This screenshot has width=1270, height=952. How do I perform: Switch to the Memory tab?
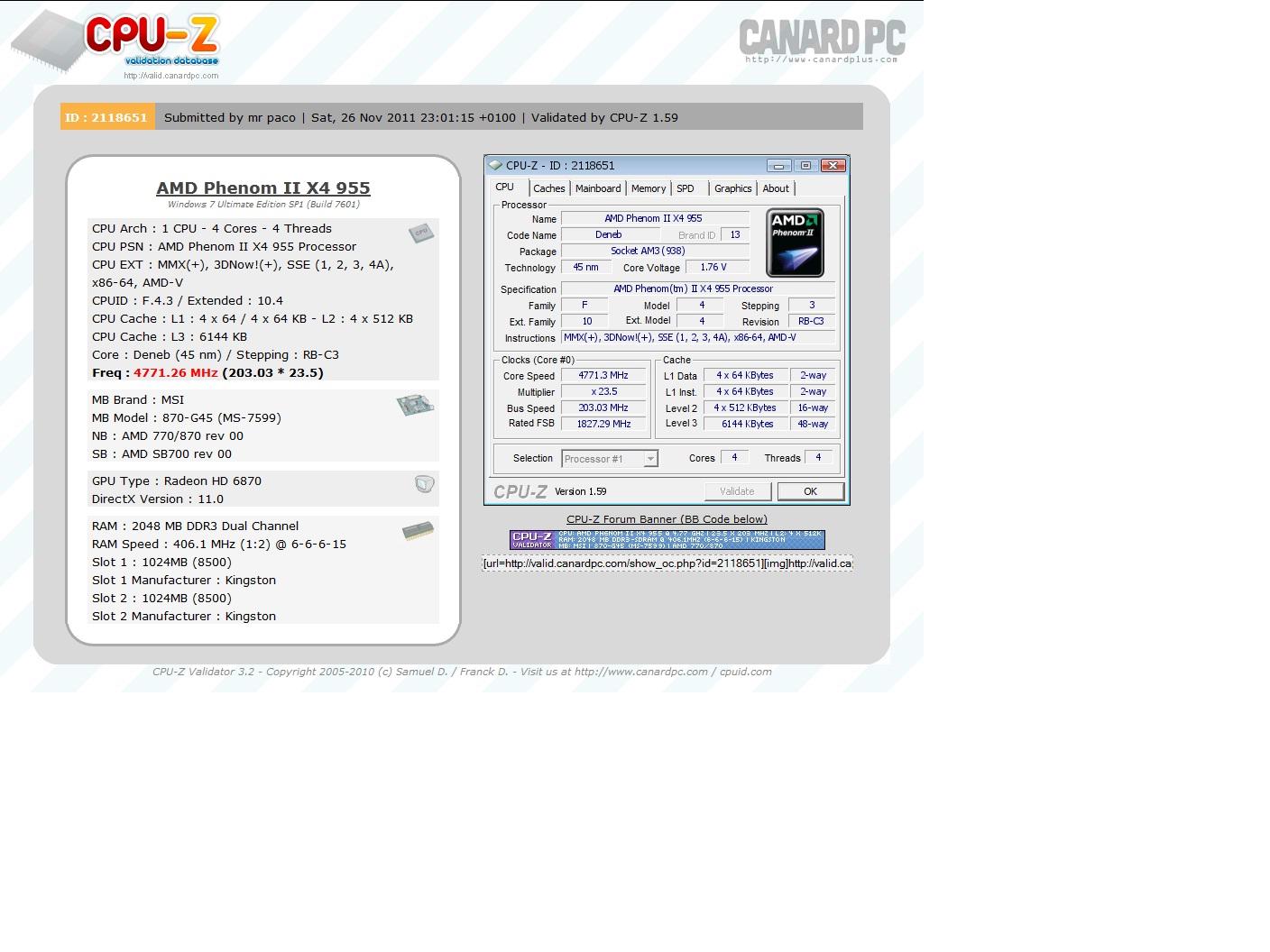point(649,188)
